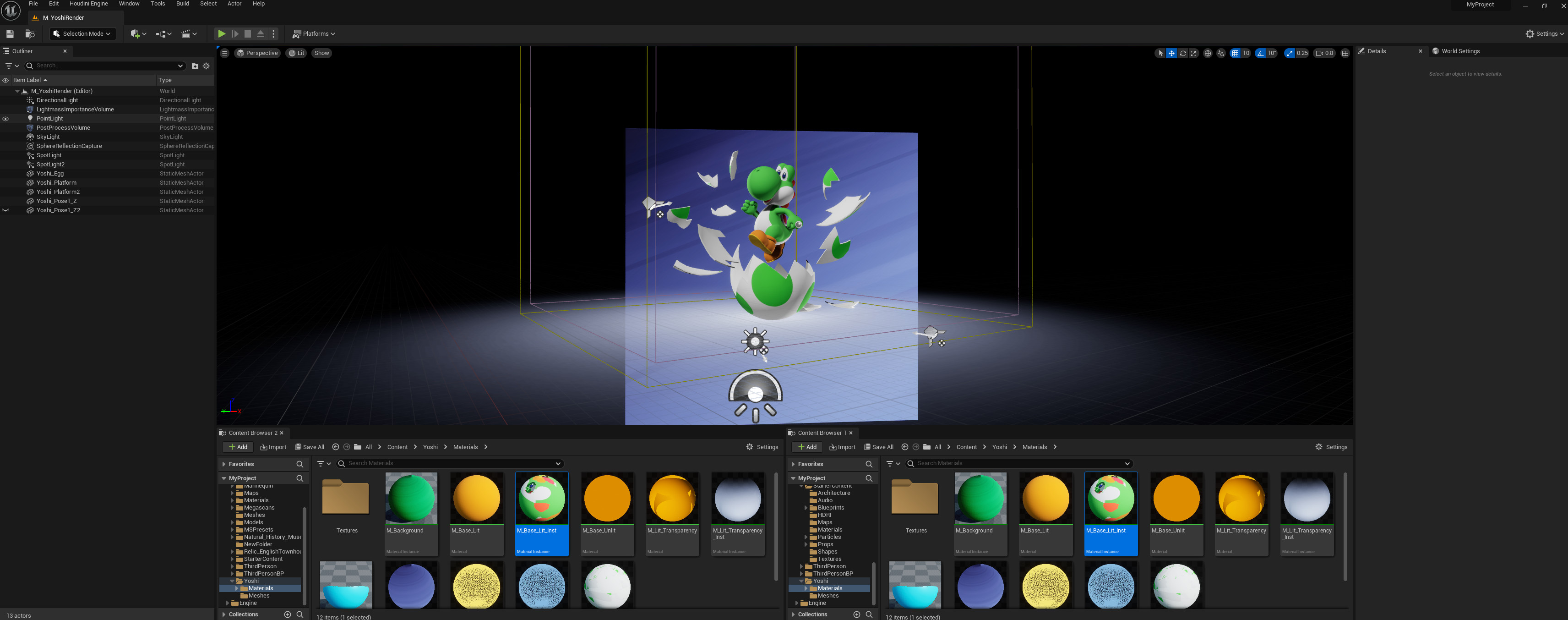Open the viewport Show flags menu

point(321,53)
